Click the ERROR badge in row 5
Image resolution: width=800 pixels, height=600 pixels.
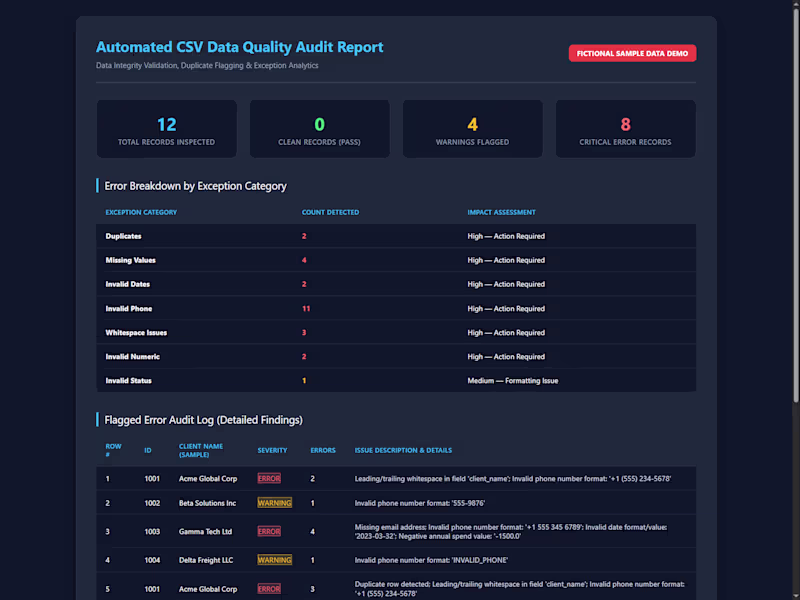(269, 589)
